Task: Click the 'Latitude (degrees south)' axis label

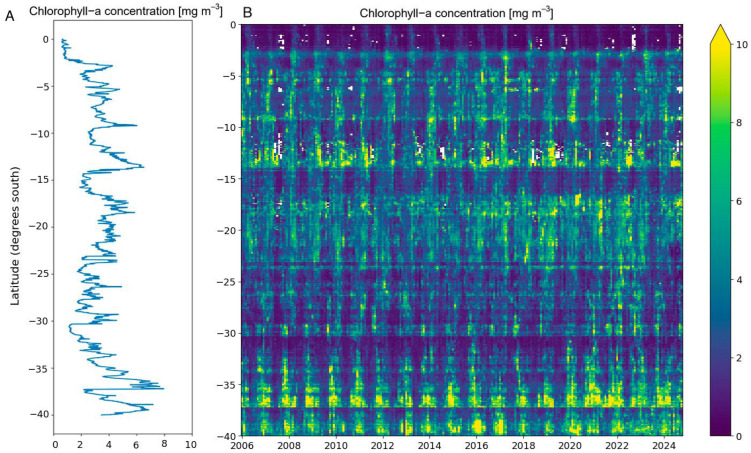Action: (x=15, y=236)
